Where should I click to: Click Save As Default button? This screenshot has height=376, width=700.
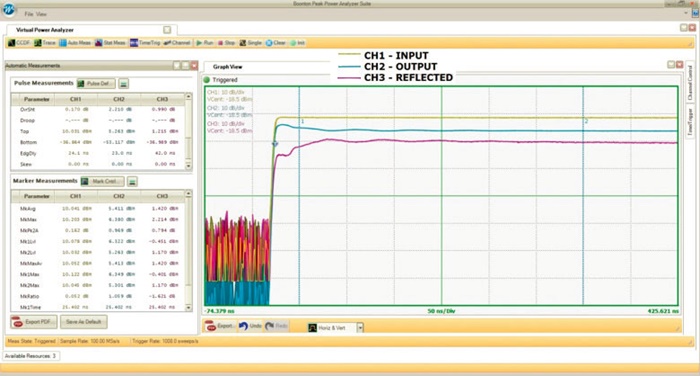83,322
